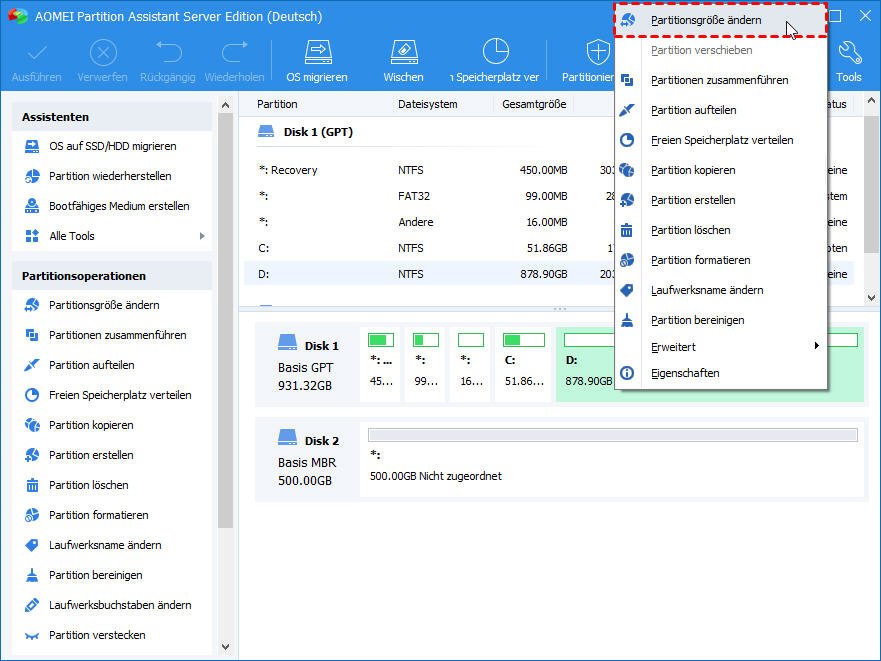Viewport: 881px width, 661px height.
Task: Choose Partitionen zusammenführen from the context menu
Action: point(721,80)
